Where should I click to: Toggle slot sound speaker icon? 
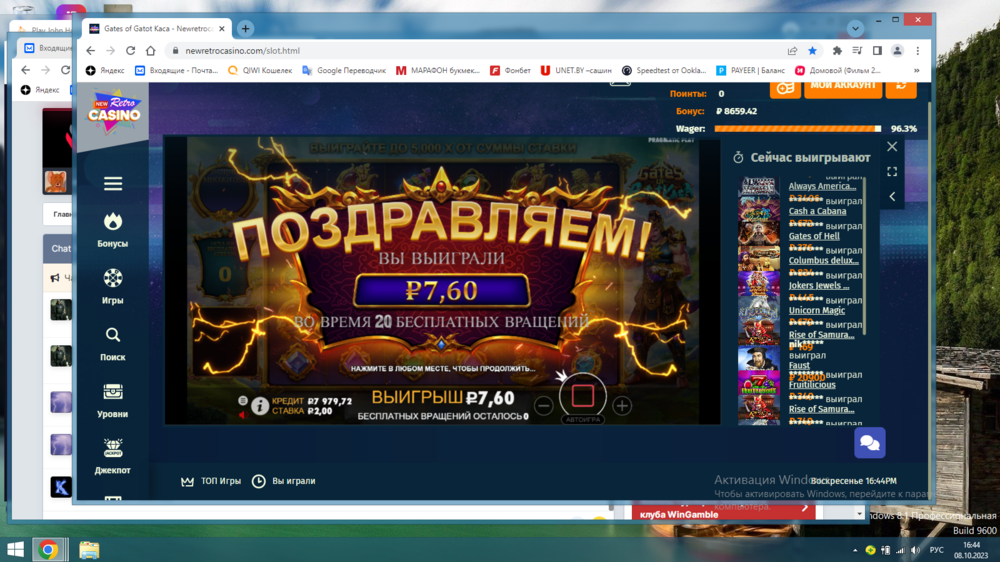[x=241, y=414]
